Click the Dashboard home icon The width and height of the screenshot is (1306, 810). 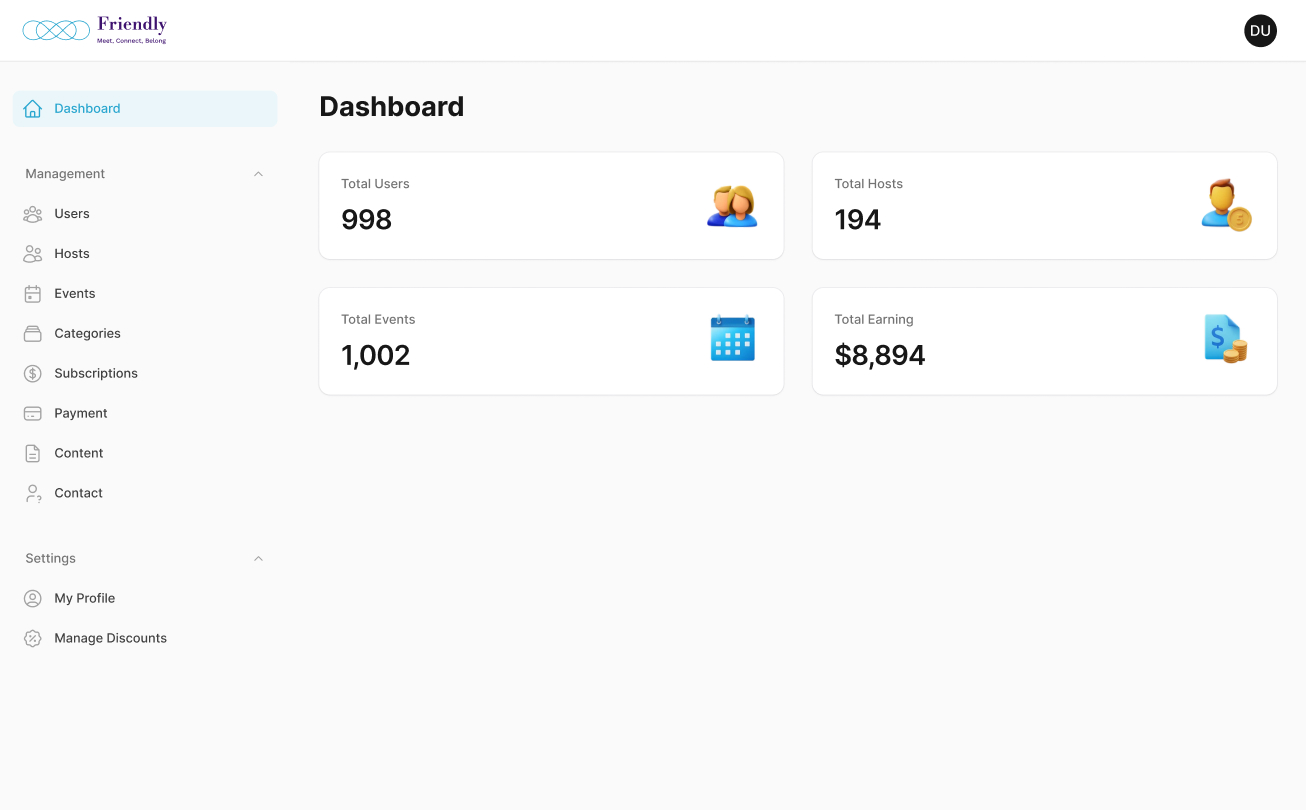coord(33,109)
